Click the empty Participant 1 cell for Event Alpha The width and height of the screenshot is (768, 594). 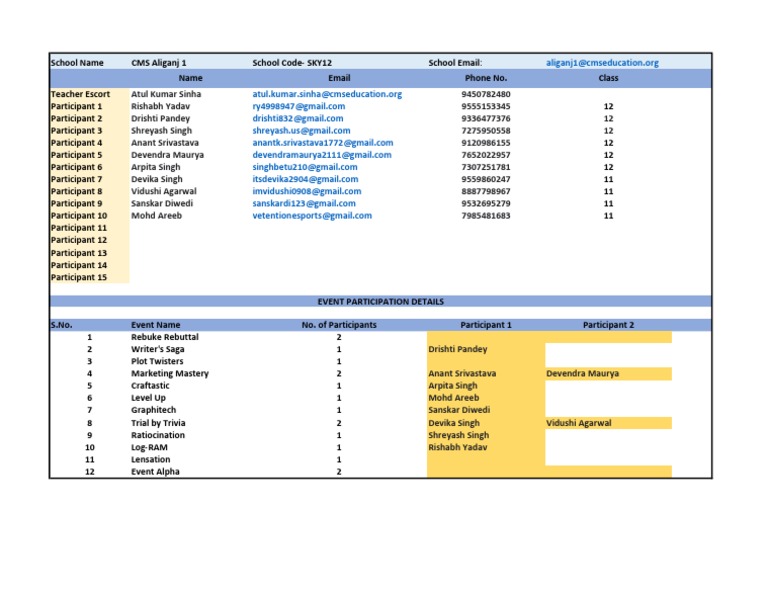point(485,471)
